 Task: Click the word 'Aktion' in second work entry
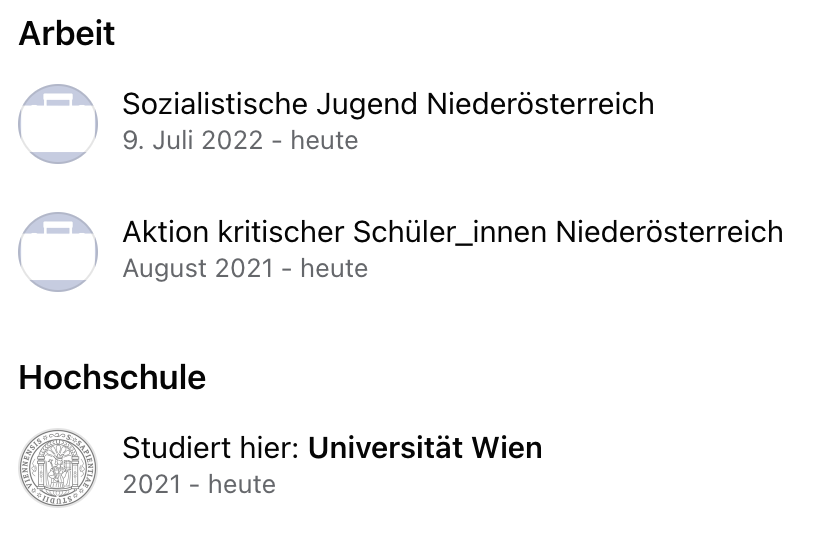click(166, 232)
